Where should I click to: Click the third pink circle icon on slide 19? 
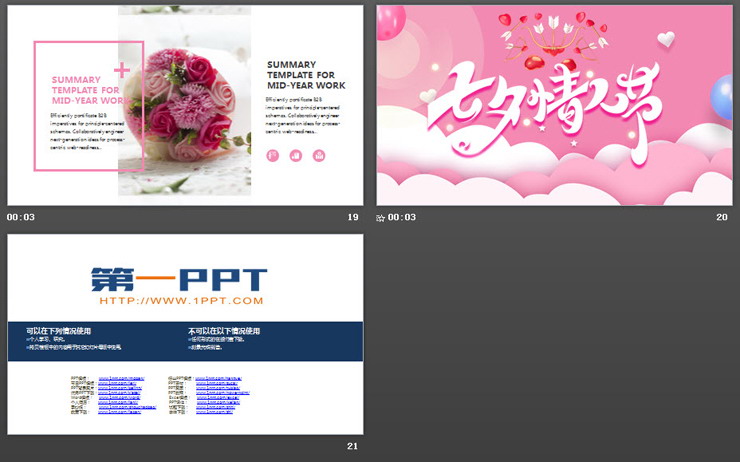tap(319, 155)
